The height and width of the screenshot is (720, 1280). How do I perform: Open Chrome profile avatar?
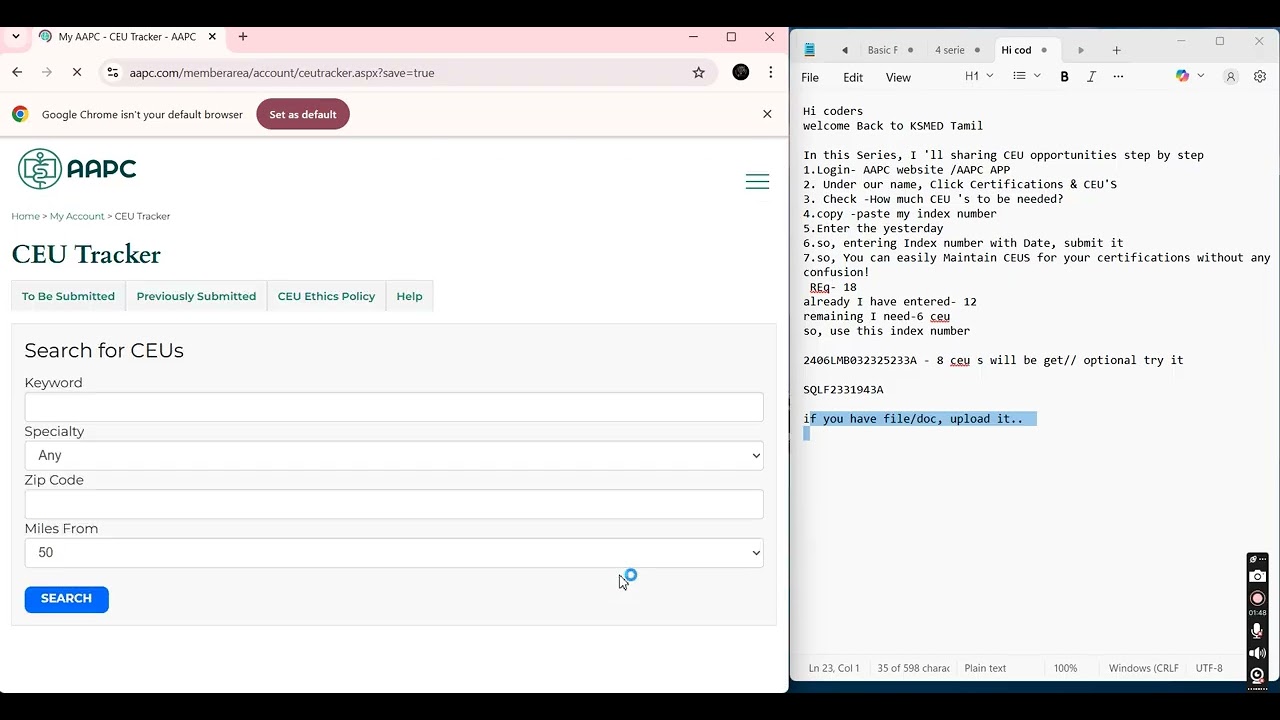click(741, 72)
